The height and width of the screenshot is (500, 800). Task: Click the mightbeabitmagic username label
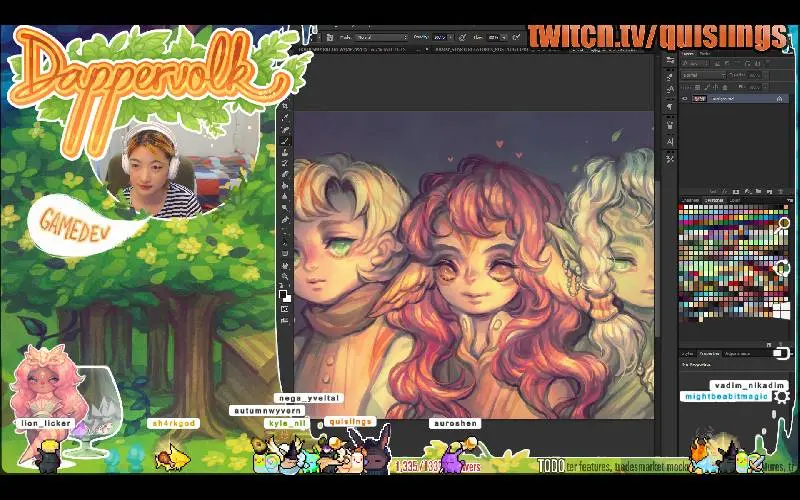[725, 397]
